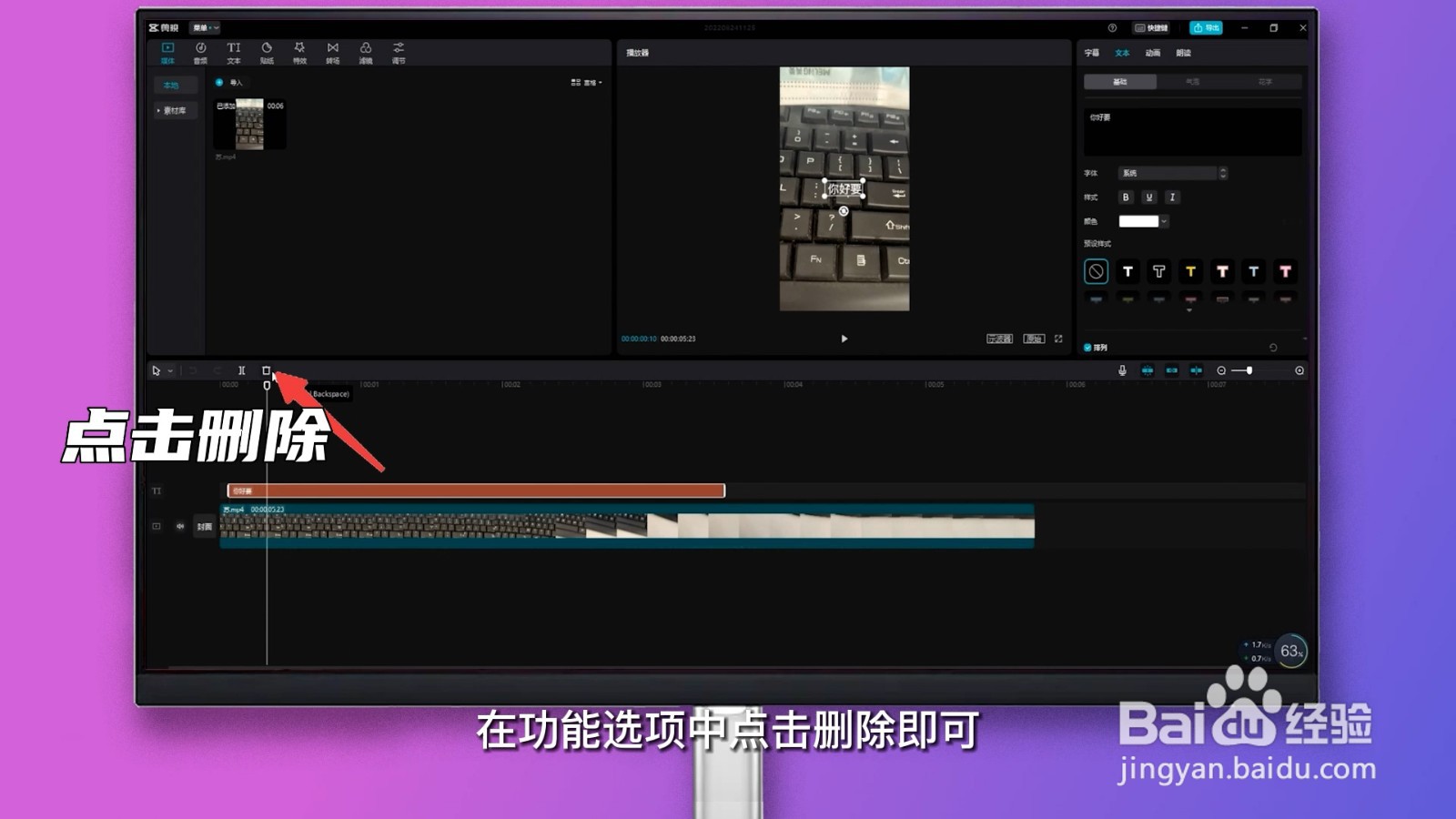
Task: Click the split clip tool in timeline toolbar
Action: pyautogui.click(x=240, y=370)
